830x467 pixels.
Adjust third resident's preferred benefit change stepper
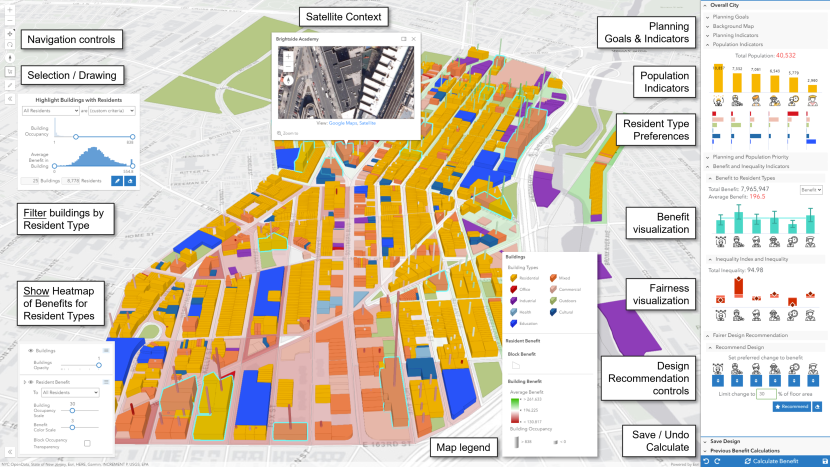pyautogui.click(x=756, y=381)
